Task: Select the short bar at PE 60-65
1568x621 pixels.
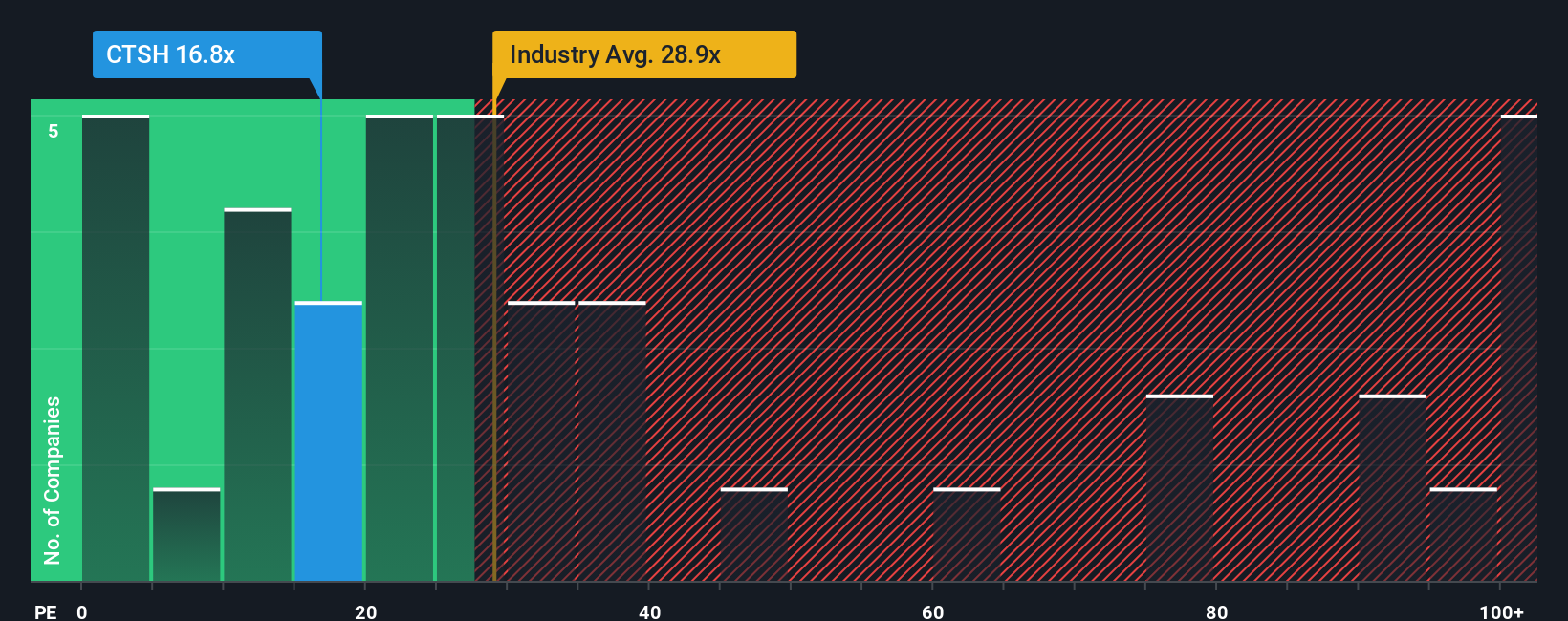Action: click(967, 535)
